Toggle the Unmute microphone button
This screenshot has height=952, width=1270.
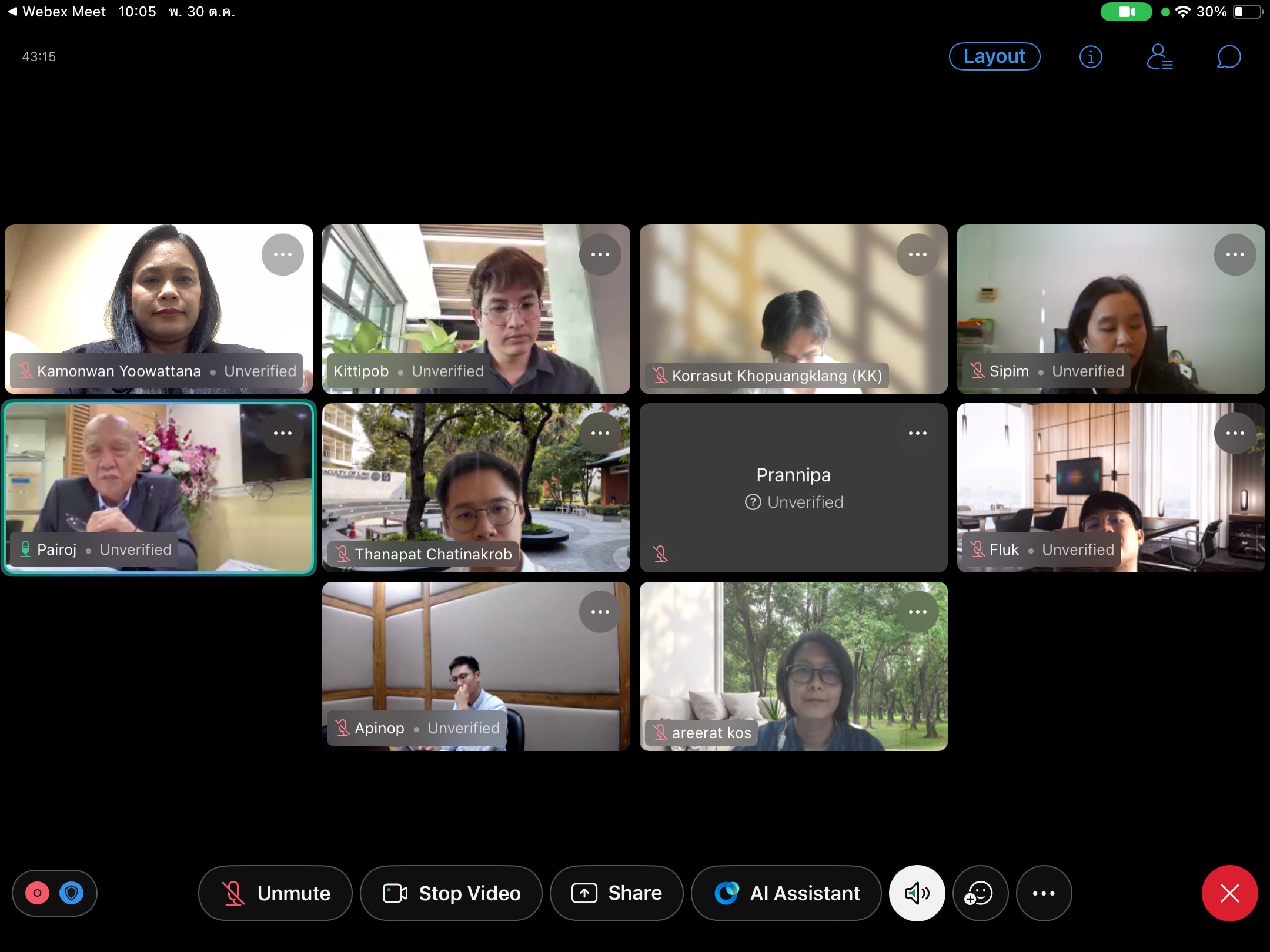pyautogui.click(x=275, y=893)
